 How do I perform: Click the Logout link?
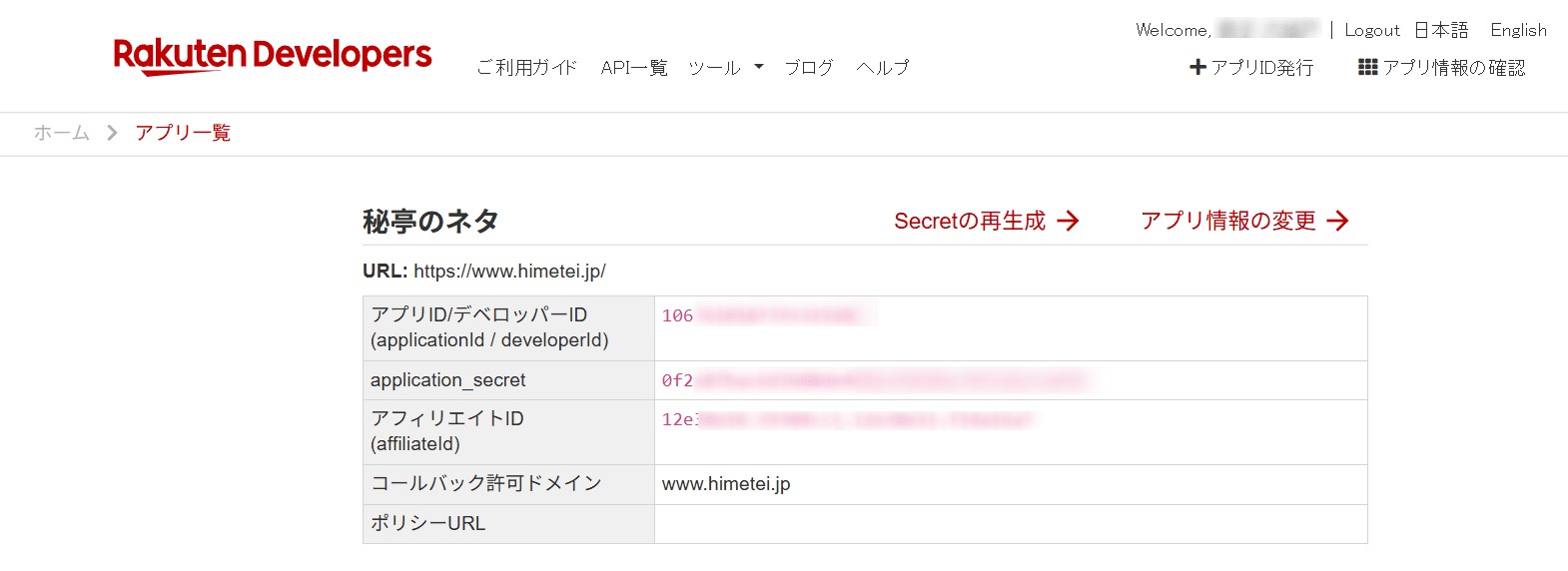[x=1371, y=30]
